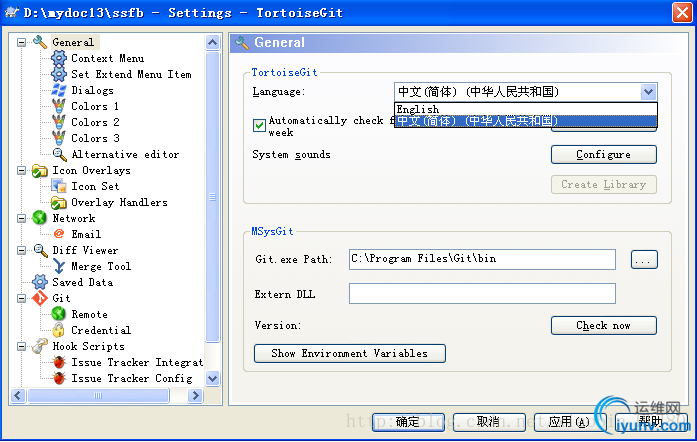Click the Check now button
Screen dimensions: 697x442
(x=604, y=325)
